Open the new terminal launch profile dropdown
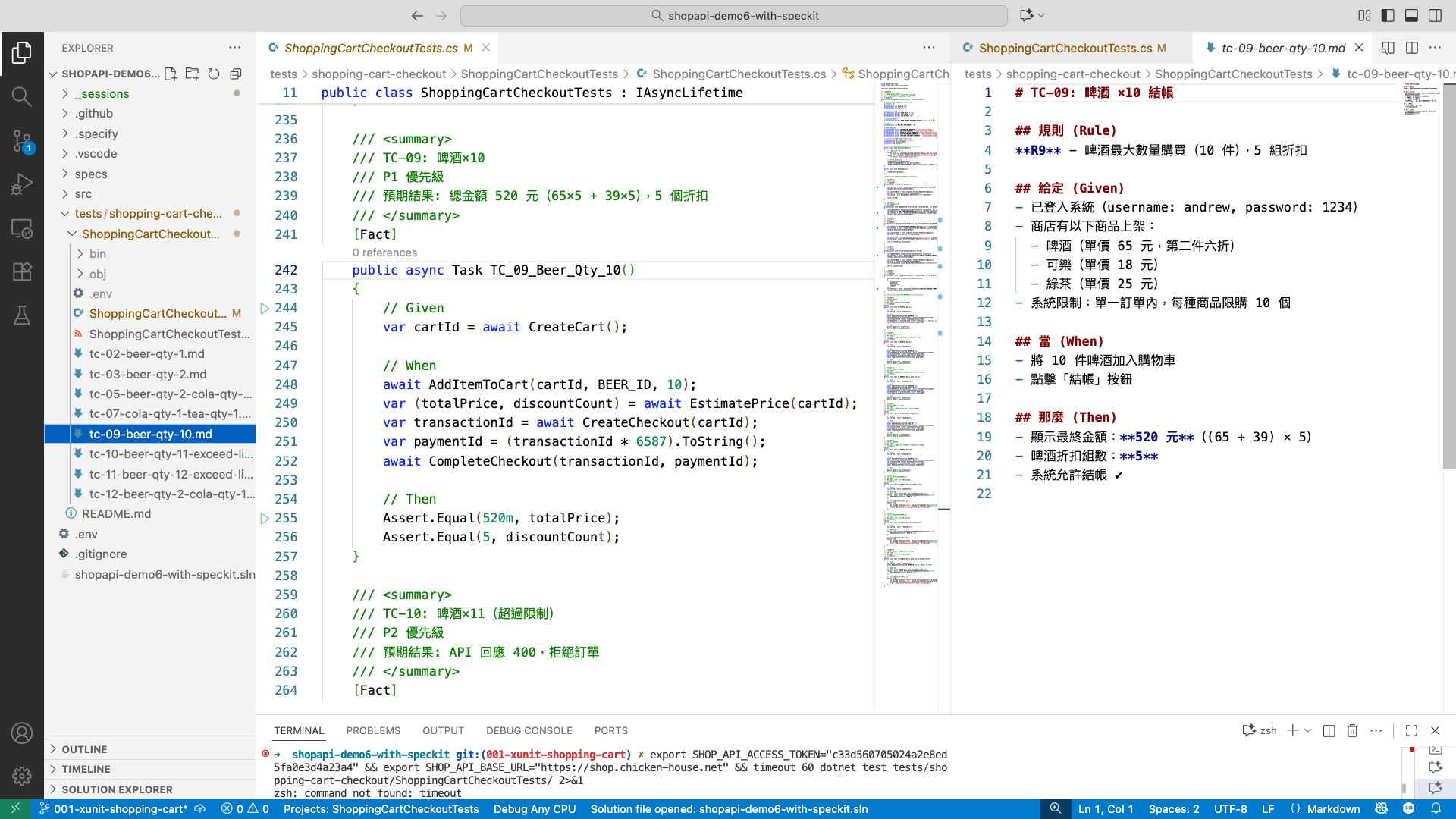1456x819 pixels. tap(1308, 730)
